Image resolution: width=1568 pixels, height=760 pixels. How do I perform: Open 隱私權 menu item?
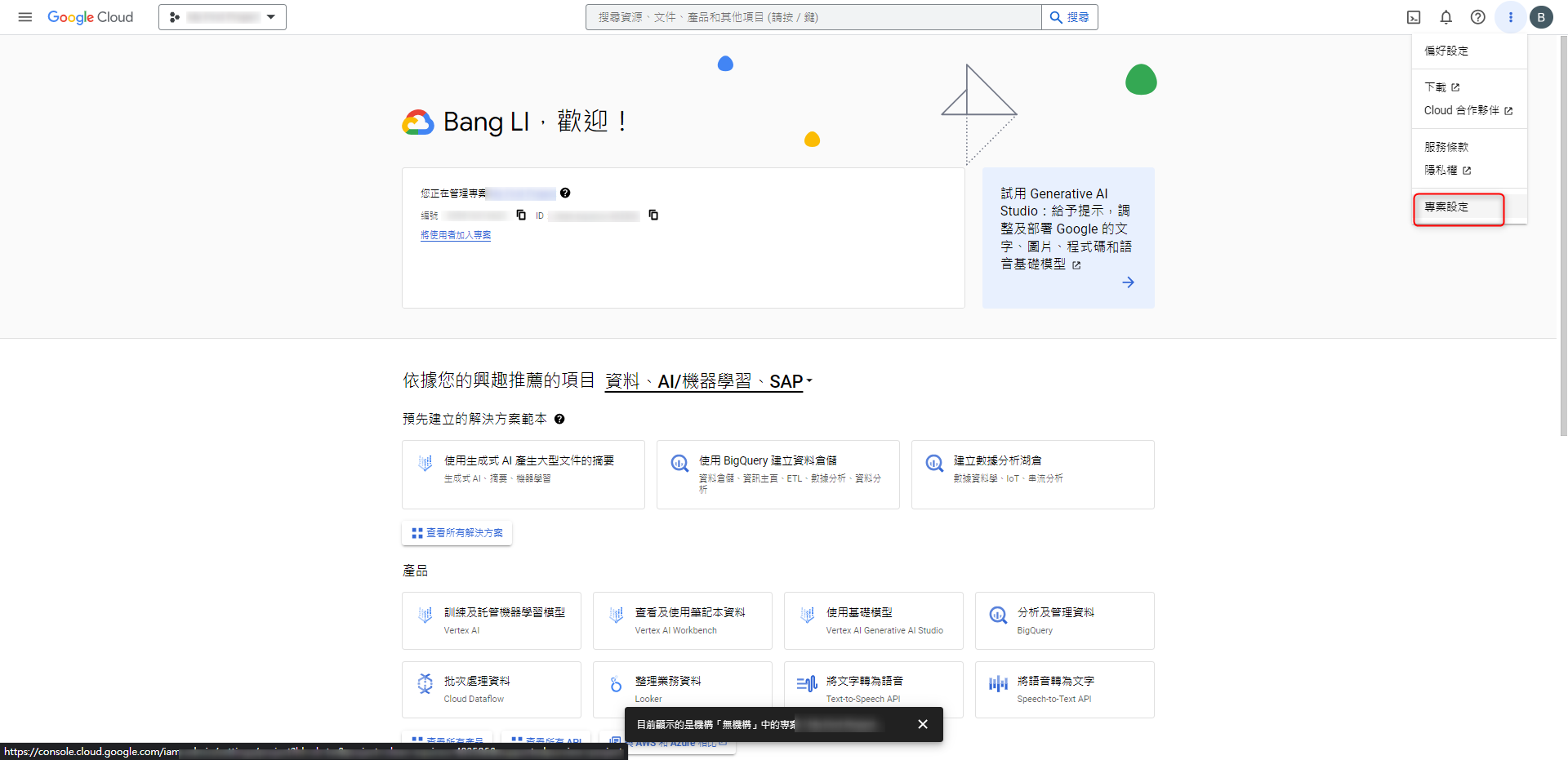pyautogui.click(x=1469, y=170)
